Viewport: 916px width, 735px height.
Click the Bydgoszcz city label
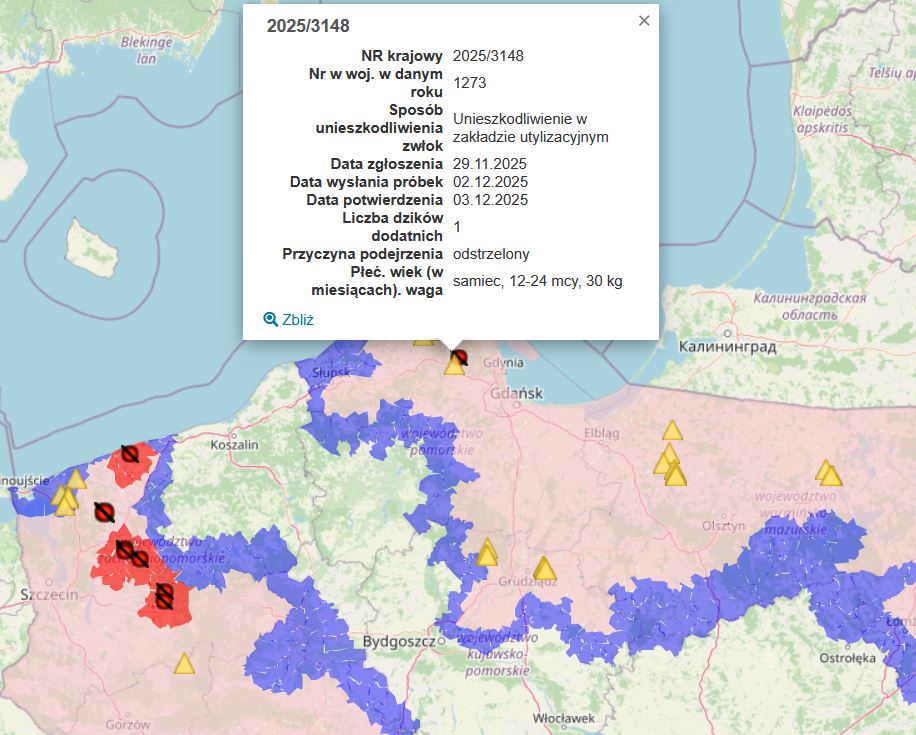[x=398, y=640]
